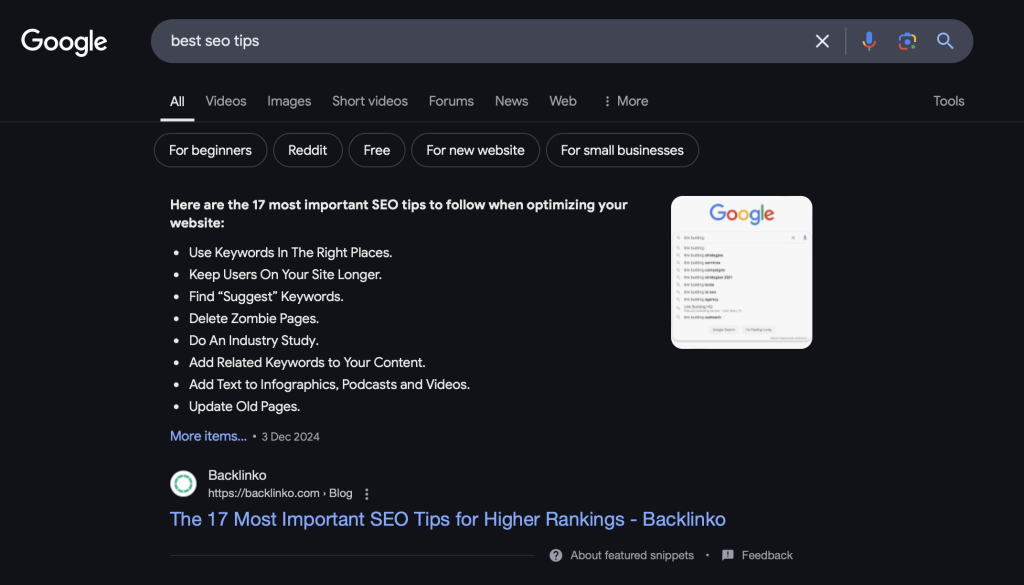Click "Add Text to Infographics, Podcasts and Videos."

coord(329,385)
